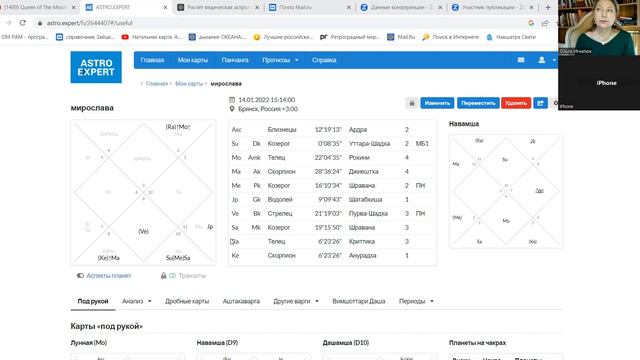Open the Поиск в Интернете bookmark
The height and width of the screenshot is (360, 640).
(x=451, y=37)
